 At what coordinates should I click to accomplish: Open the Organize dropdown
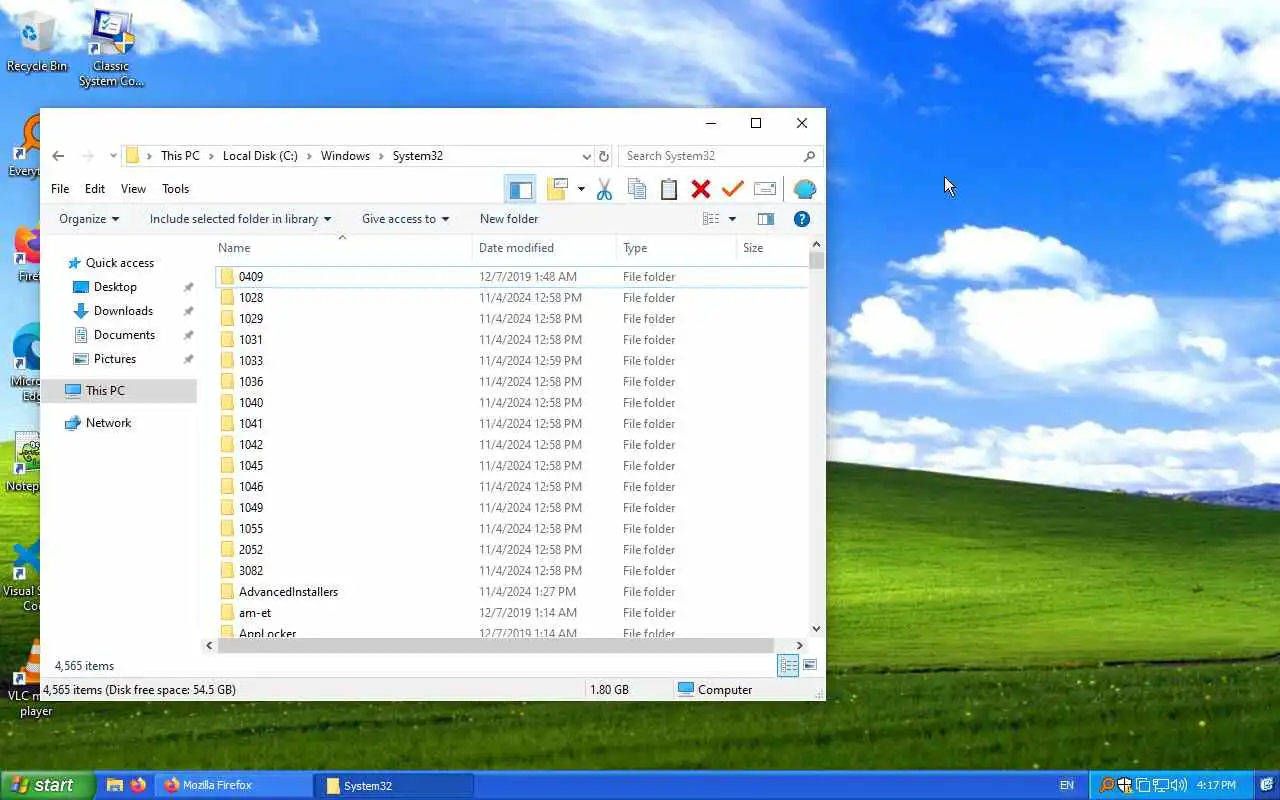point(89,219)
